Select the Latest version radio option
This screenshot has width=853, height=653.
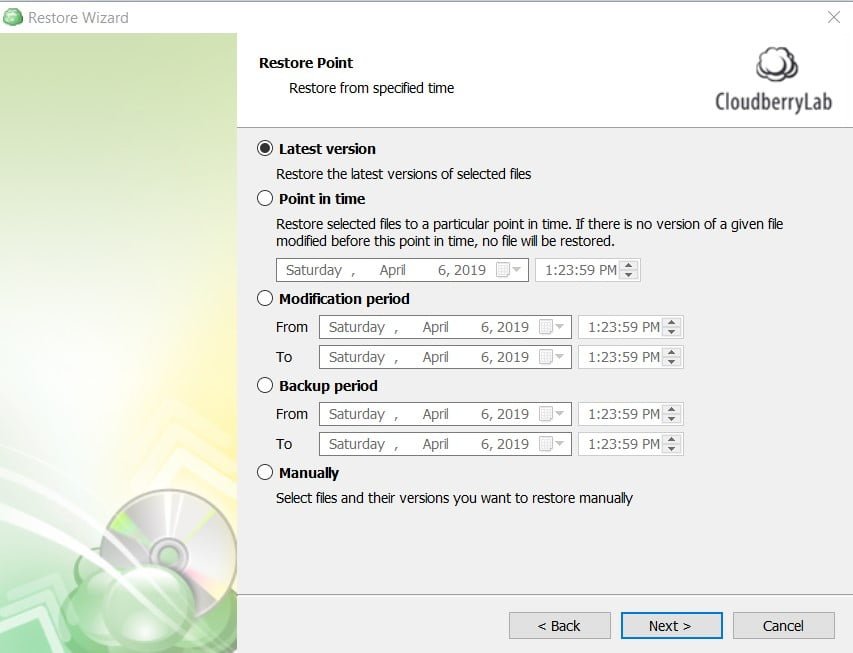click(x=265, y=149)
